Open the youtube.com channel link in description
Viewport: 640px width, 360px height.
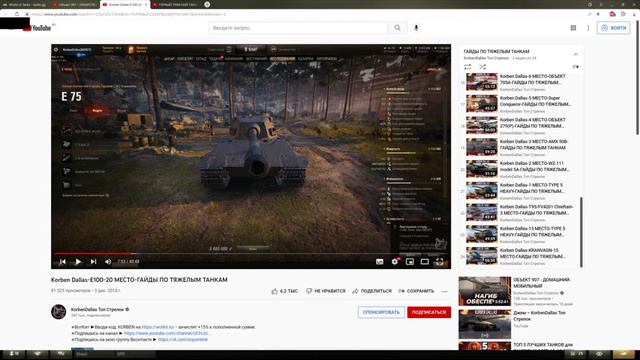point(167,333)
